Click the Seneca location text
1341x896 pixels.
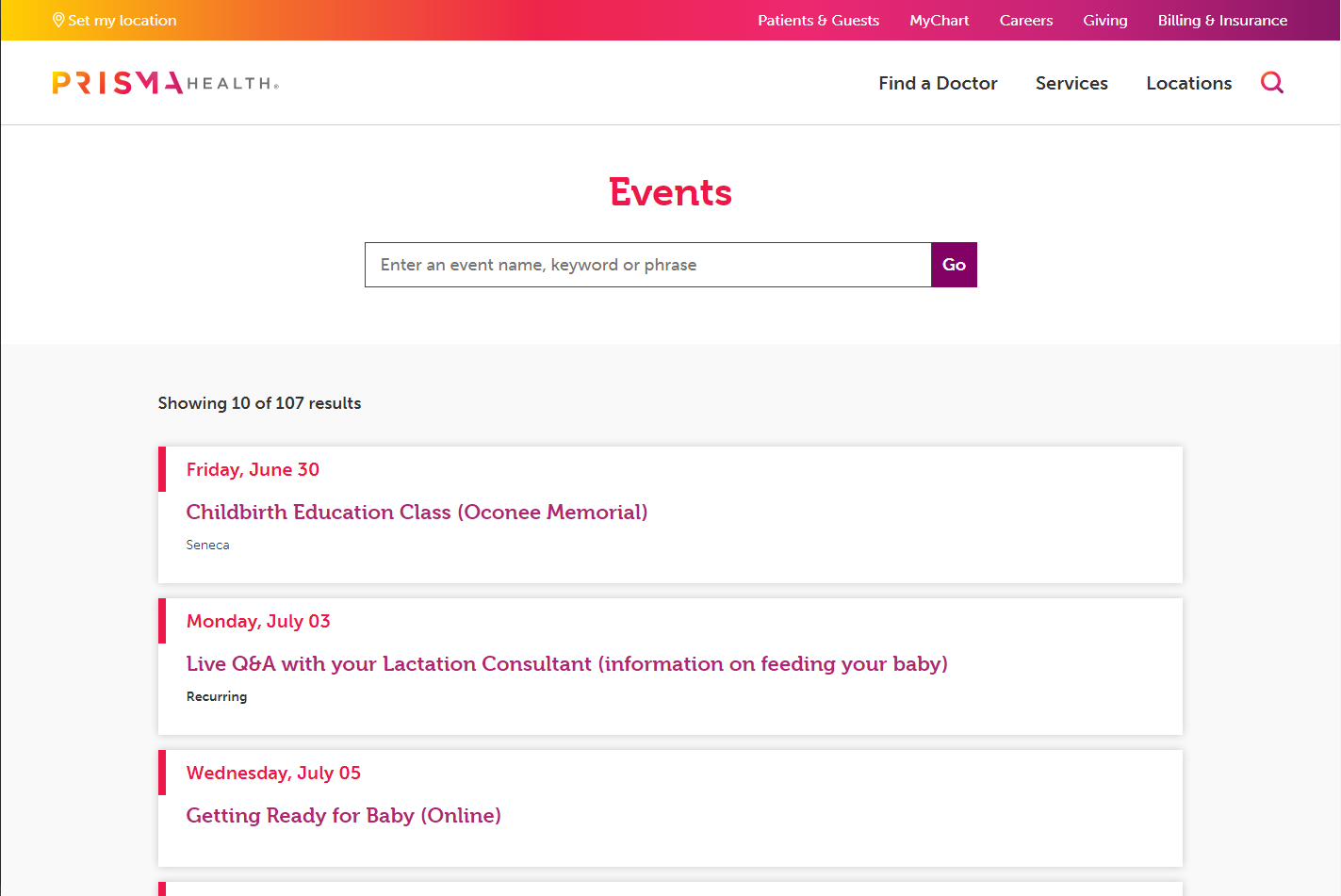[207, 545]
